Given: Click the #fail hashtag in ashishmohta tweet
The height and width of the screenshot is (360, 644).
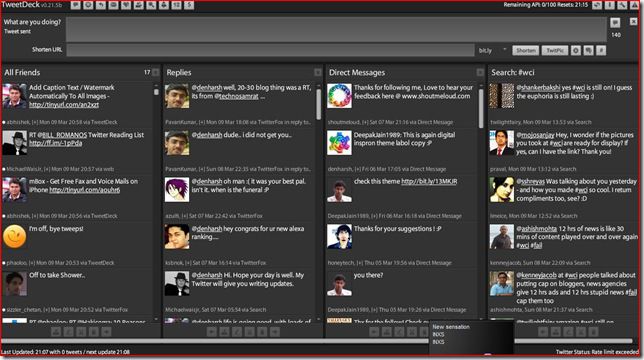Looking at the screenshot, I should coord(536,245).
